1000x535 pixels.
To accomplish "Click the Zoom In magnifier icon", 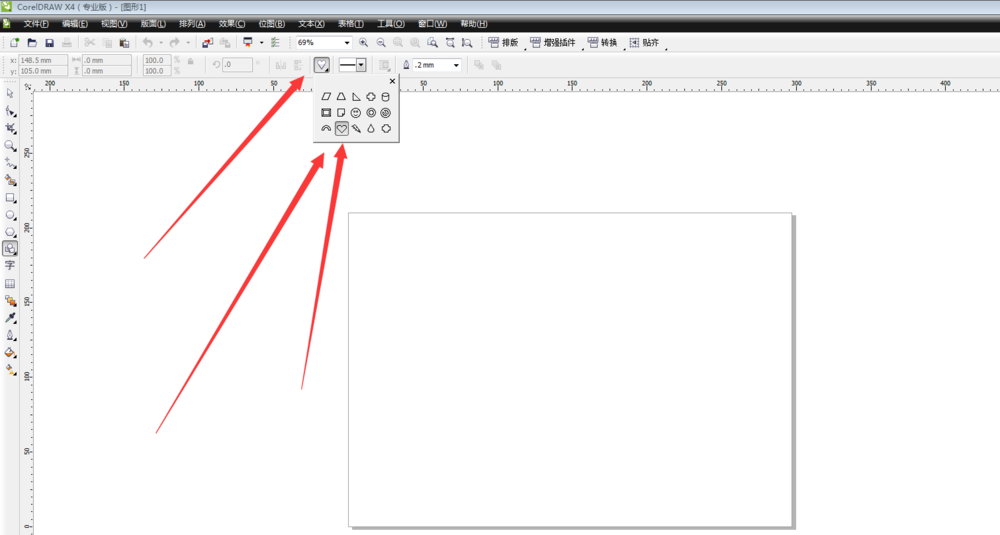I will point(363,43).
